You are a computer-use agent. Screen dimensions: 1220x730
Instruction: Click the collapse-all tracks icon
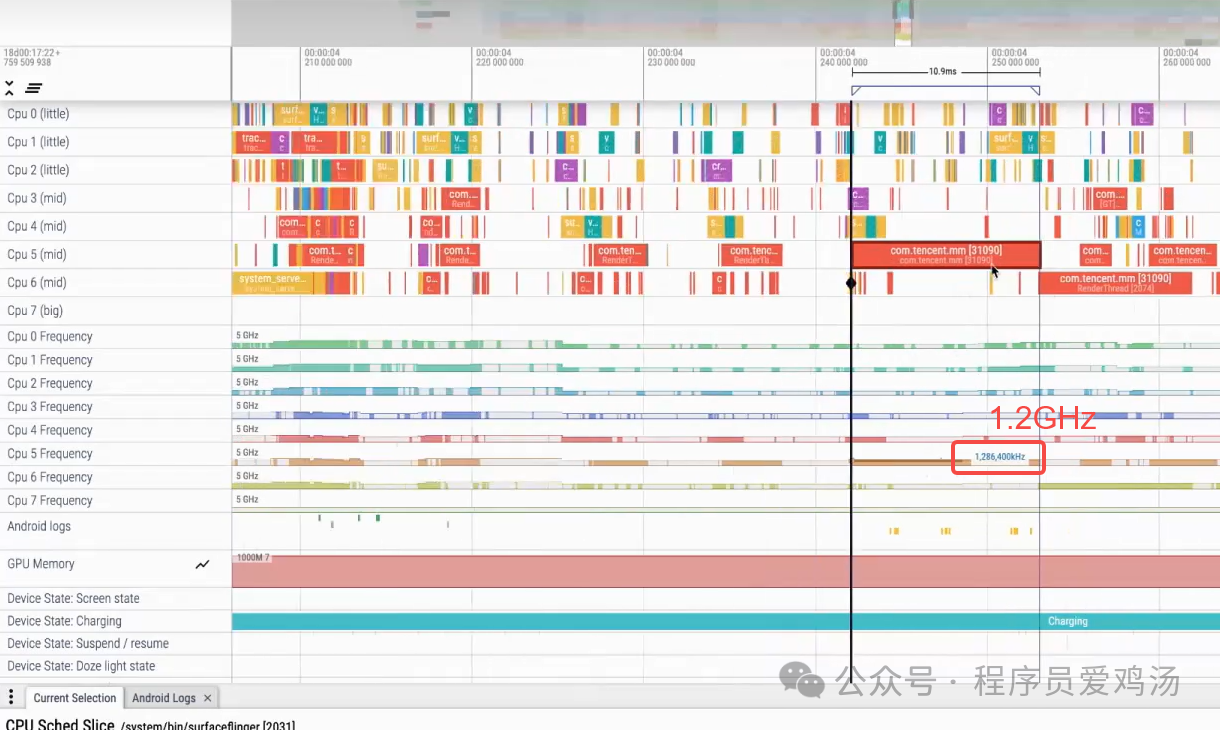pos(10,88)
